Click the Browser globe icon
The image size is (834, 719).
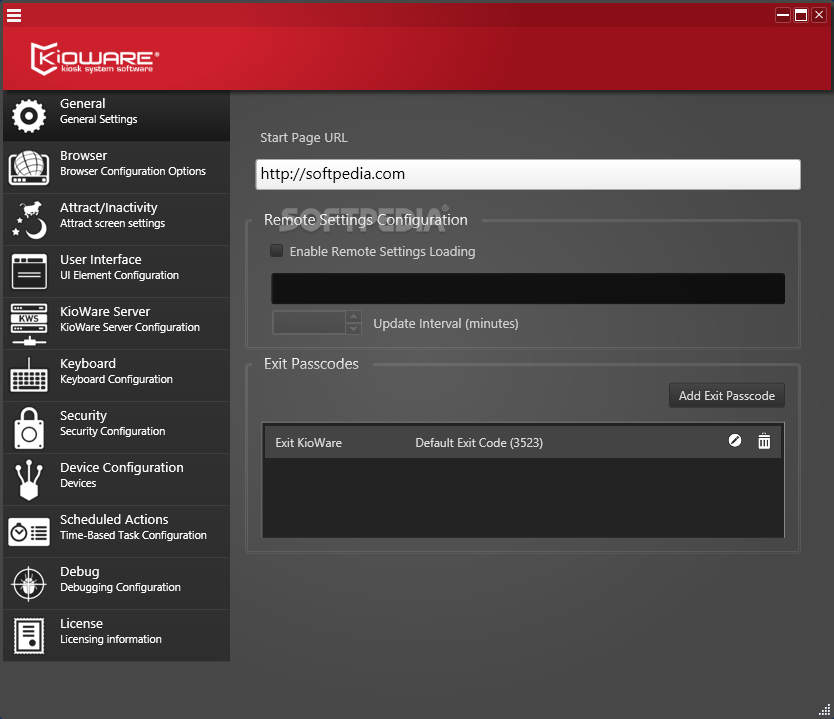point(29,168)
